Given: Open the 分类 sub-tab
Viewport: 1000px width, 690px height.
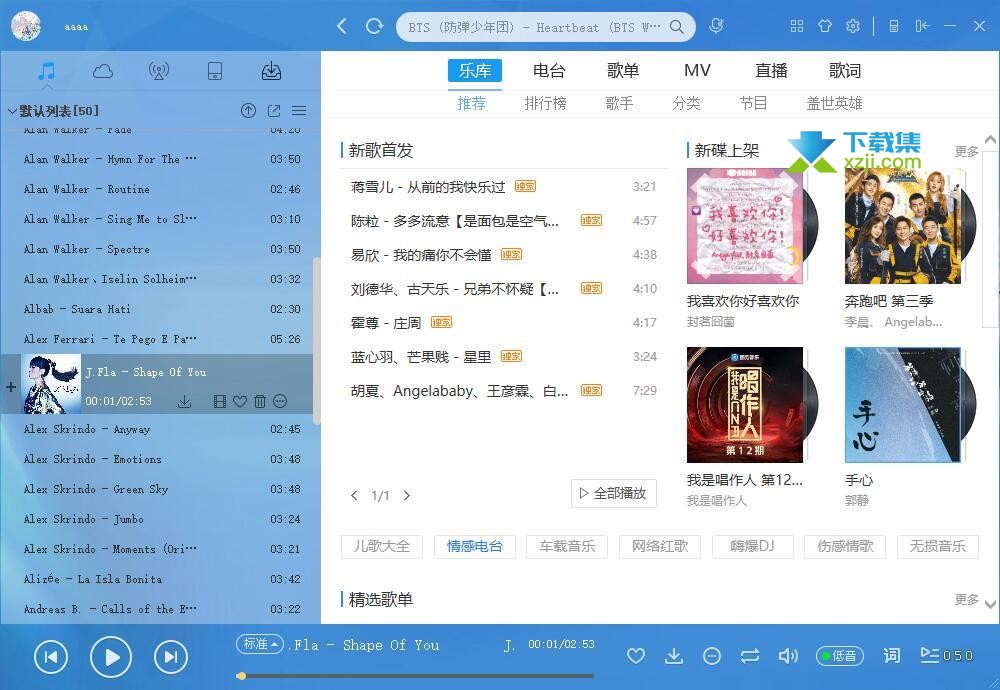Looking at the screenshot, I should [686, 103].
